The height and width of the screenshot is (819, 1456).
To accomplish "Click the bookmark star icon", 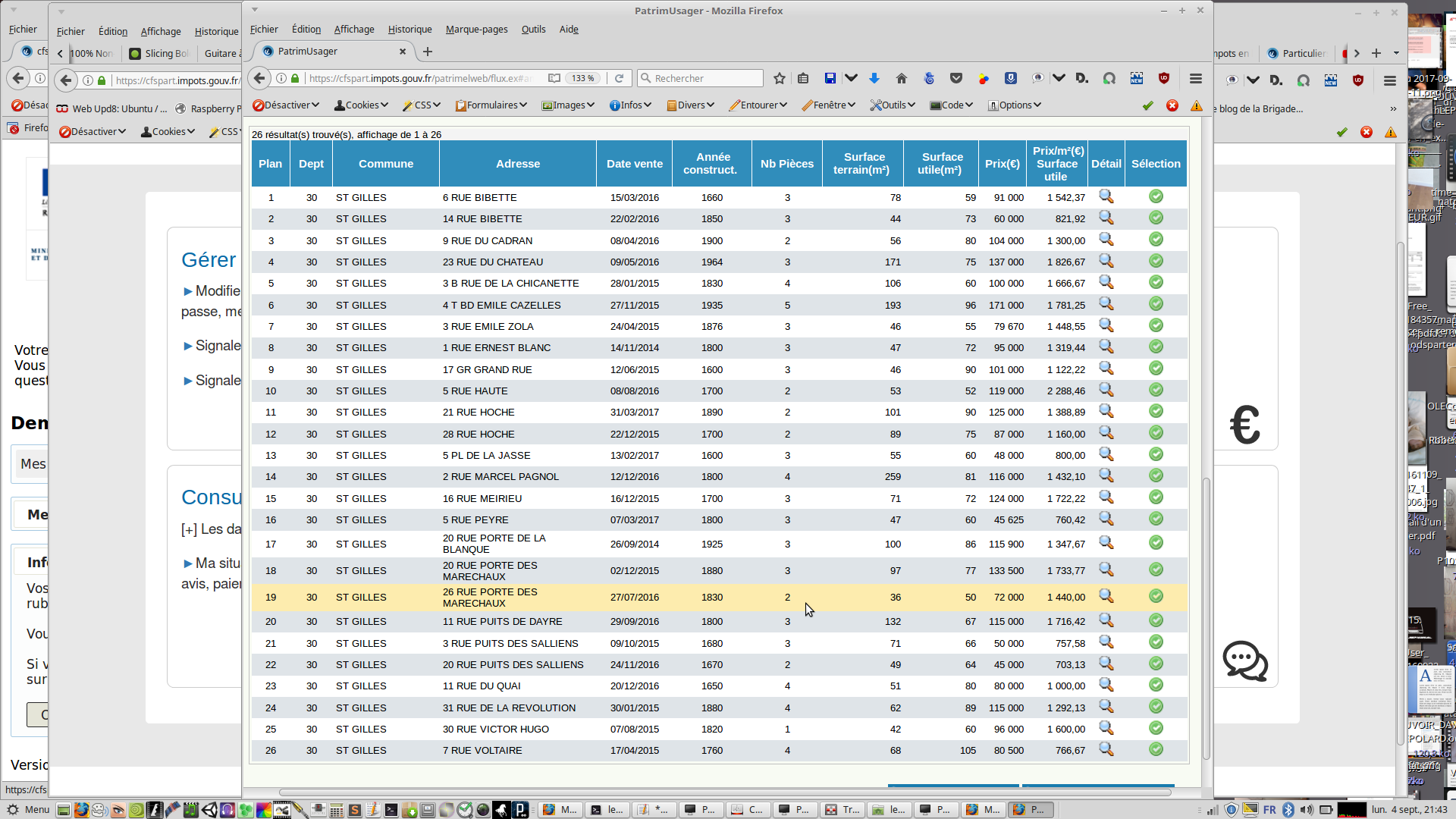I will 779,78.
